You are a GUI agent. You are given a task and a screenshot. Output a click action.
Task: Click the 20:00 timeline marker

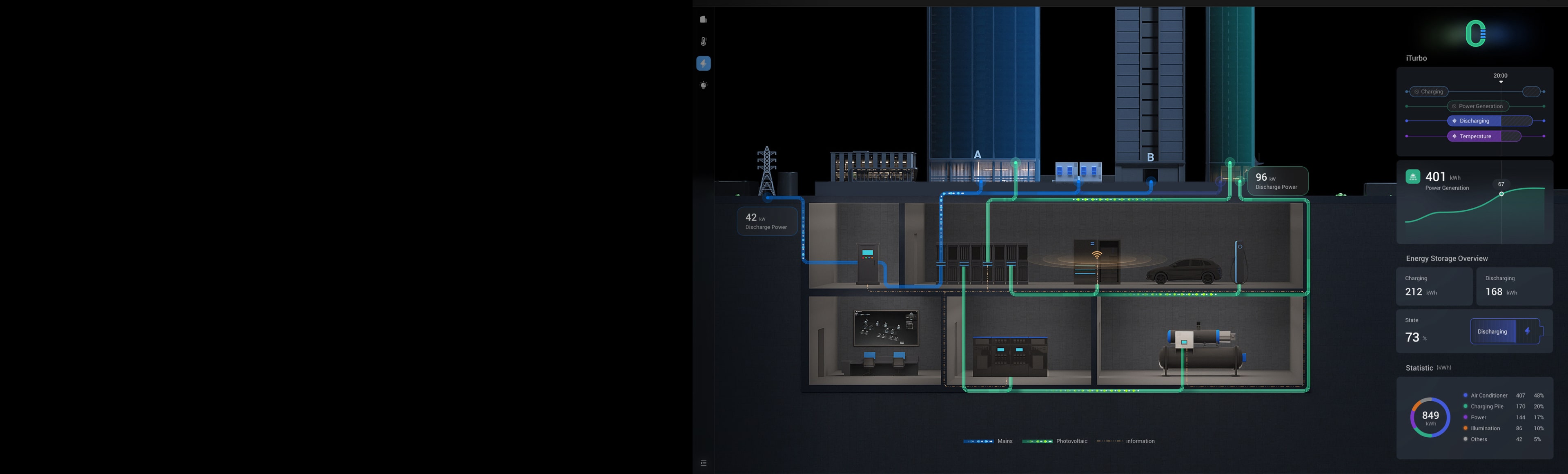click(1501, 76)
